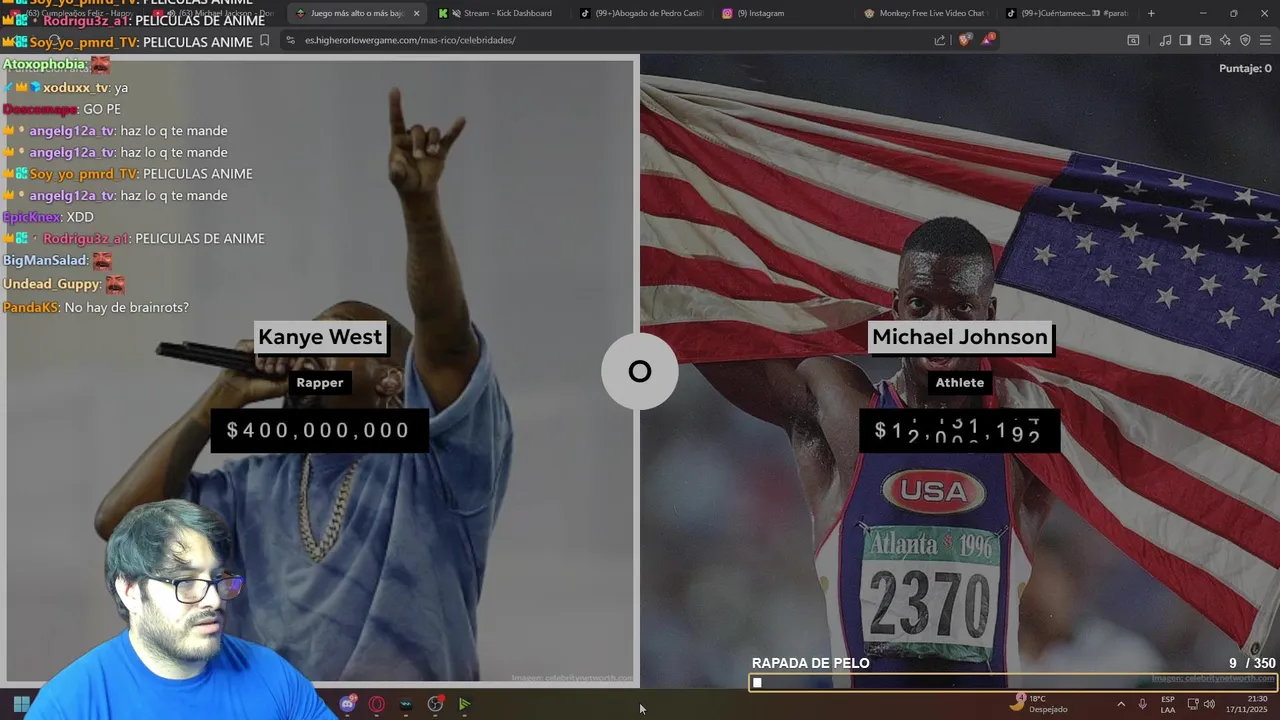The image size is (1280, 720).
Task: Open the Brave Wallet icon
Action: coord(1205,40)
